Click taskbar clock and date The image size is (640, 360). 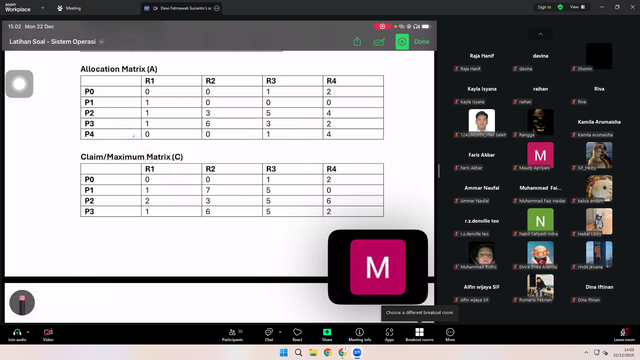pyautogui.click(x=624, y=352)
